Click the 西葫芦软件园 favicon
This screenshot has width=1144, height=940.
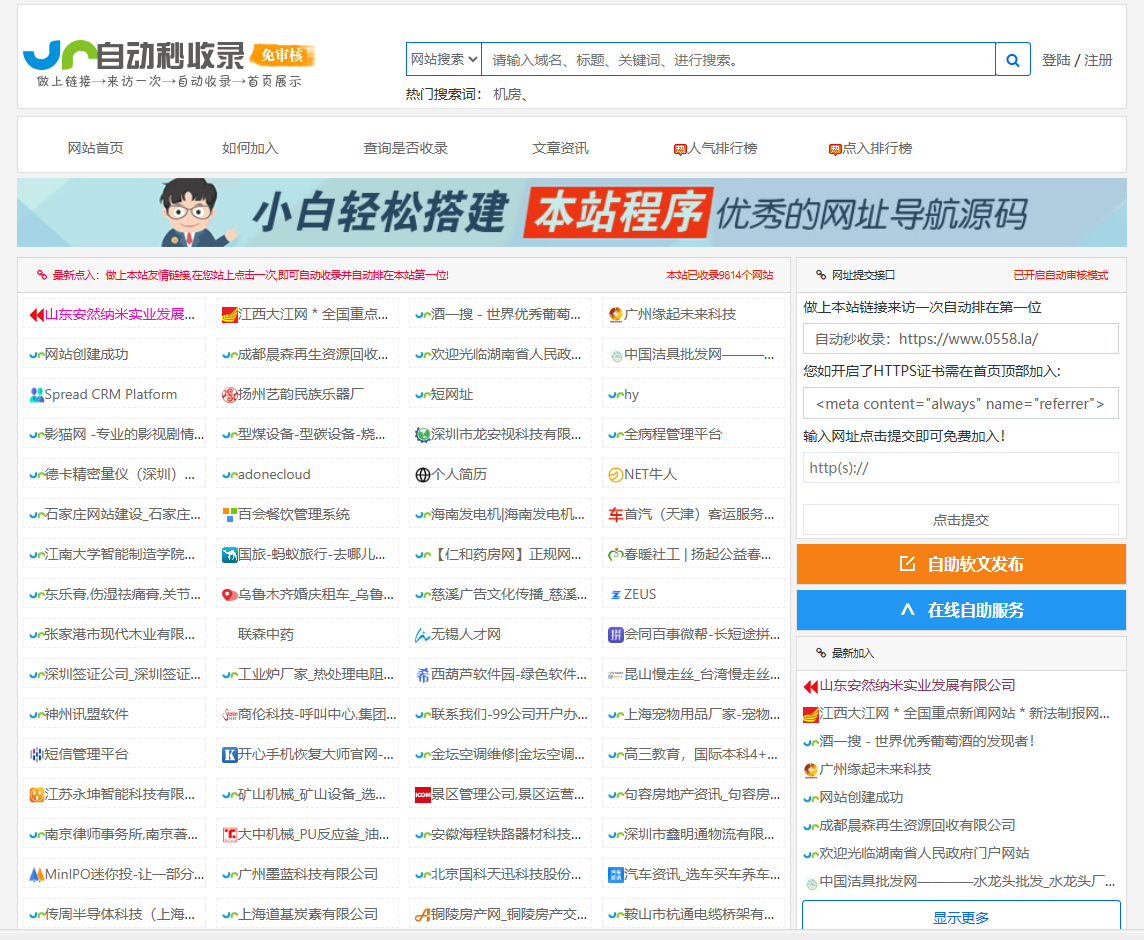coord(422,675)
